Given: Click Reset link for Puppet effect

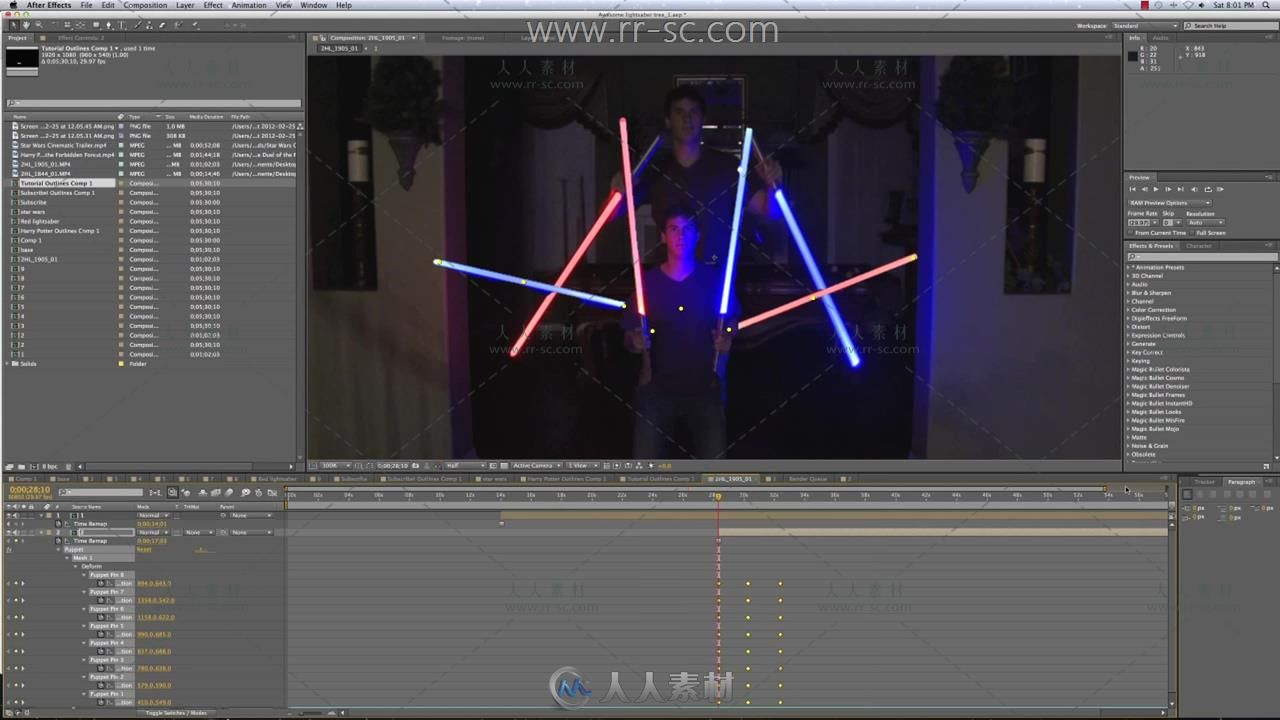Looking at the screenshot, I should pyautogui.click(x=144, y=549).
